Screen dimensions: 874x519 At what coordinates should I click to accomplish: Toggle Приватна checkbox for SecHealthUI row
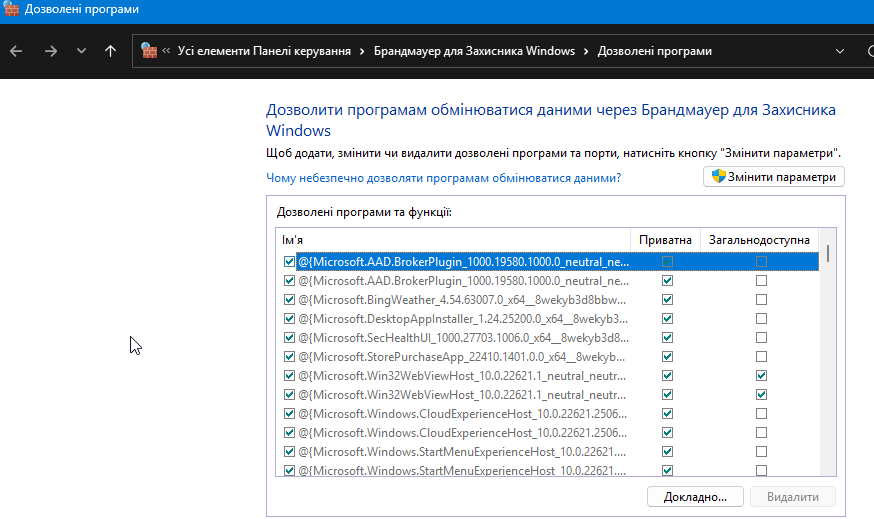(x=667, y=338)
